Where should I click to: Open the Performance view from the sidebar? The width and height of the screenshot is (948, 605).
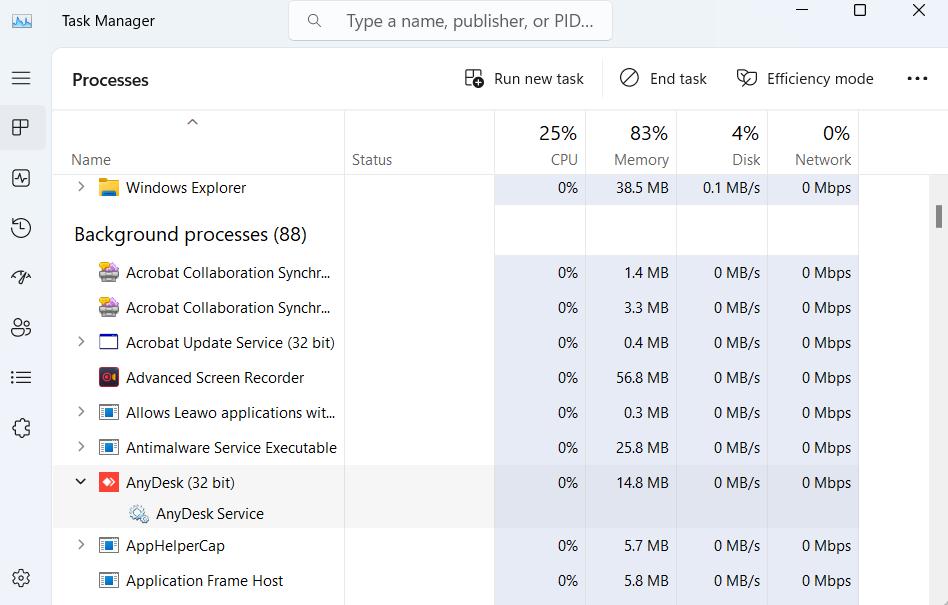pos(22,178)
